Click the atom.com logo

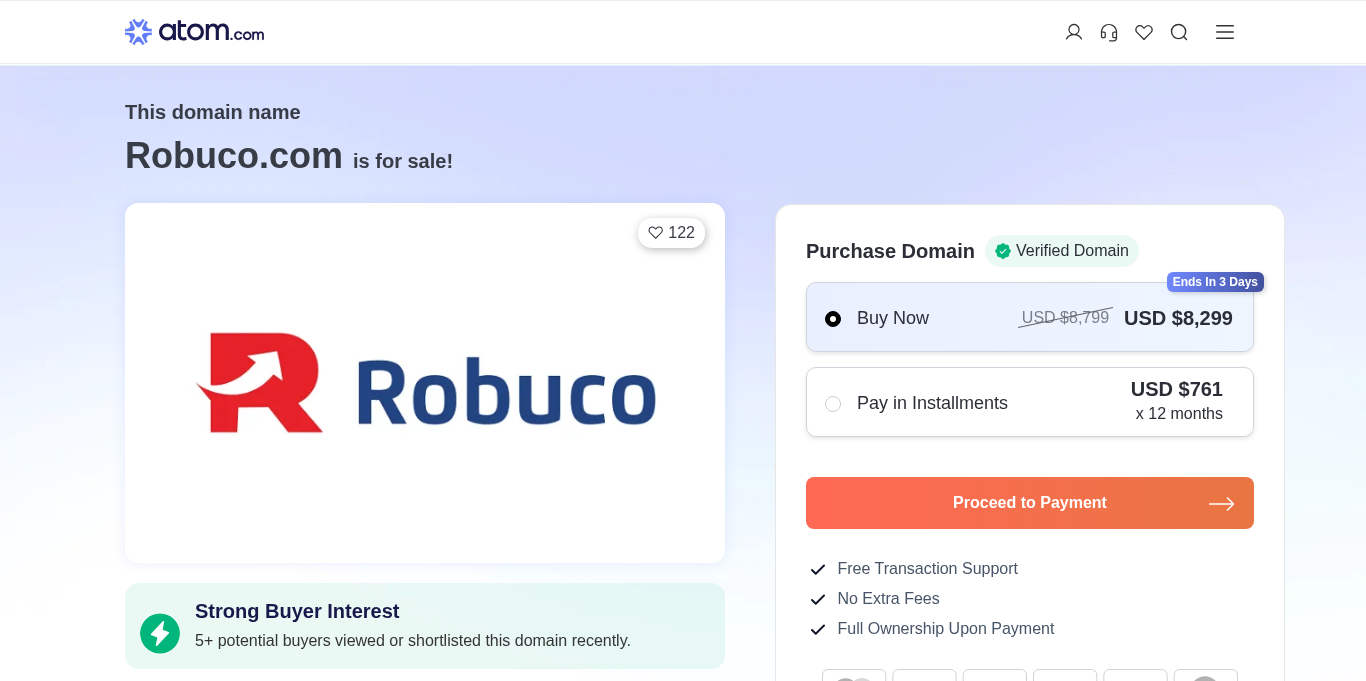pos(195,32)
